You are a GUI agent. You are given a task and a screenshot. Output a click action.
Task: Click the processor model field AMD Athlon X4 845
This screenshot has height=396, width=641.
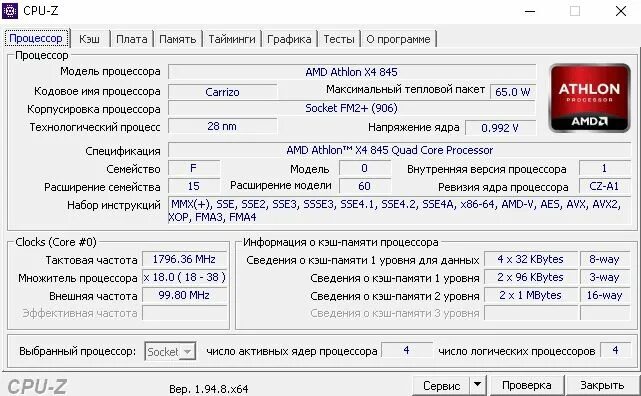(x=352, y=72)
